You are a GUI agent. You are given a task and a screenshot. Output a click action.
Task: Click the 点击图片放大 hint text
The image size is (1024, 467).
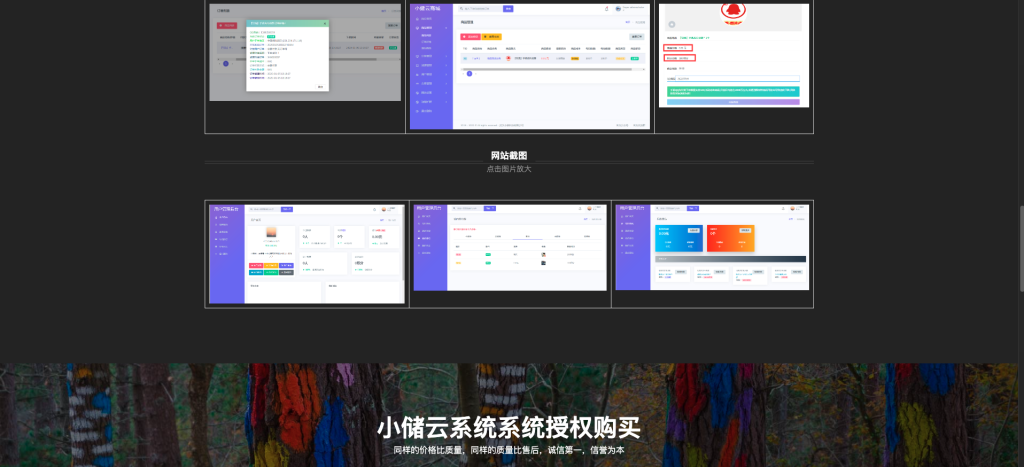509,169
